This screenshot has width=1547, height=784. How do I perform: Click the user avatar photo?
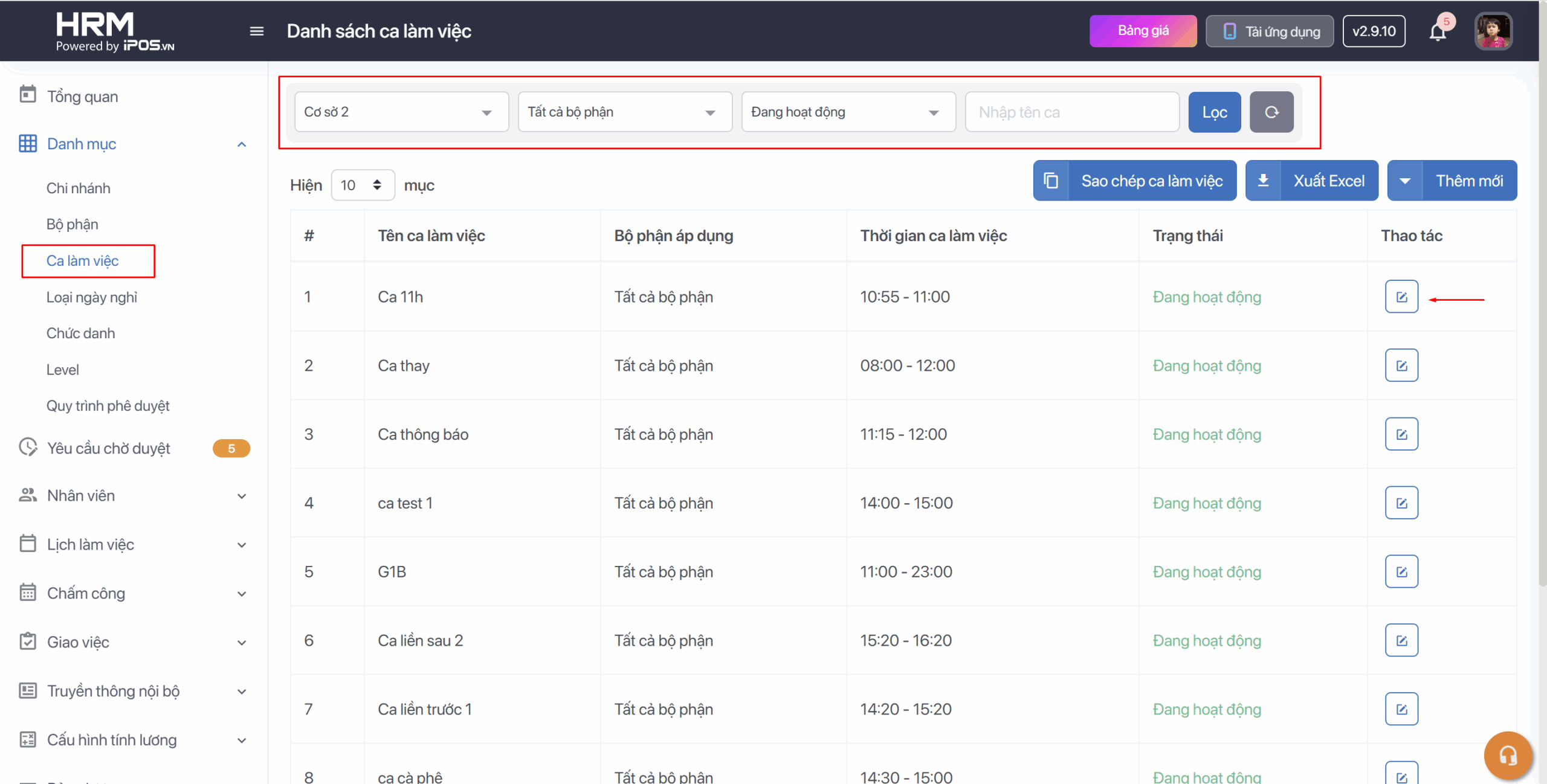(x=1493, y=31)
